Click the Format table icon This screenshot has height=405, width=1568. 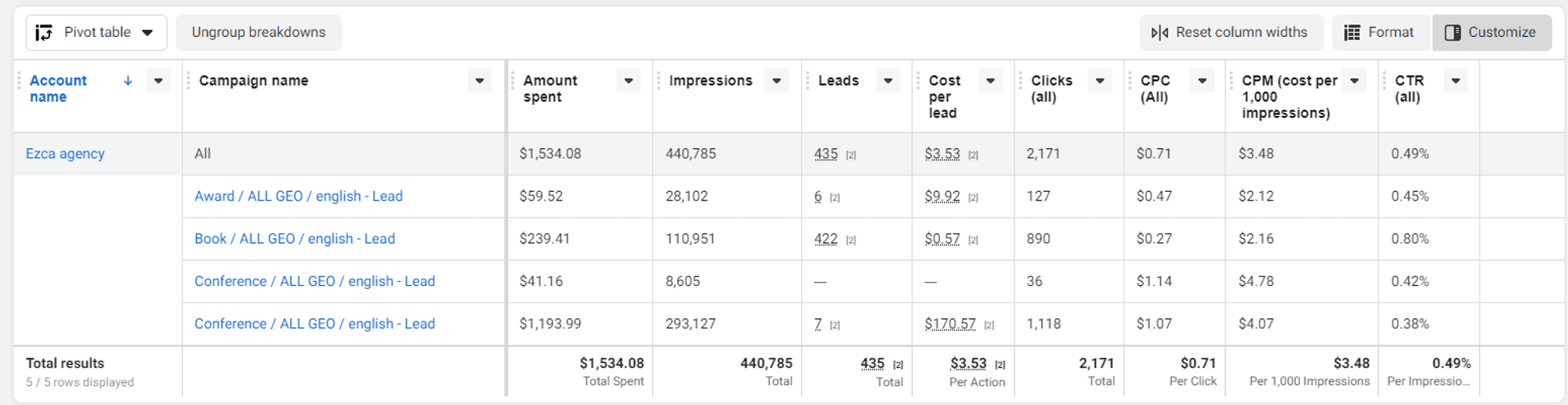tap(1352, 32)
